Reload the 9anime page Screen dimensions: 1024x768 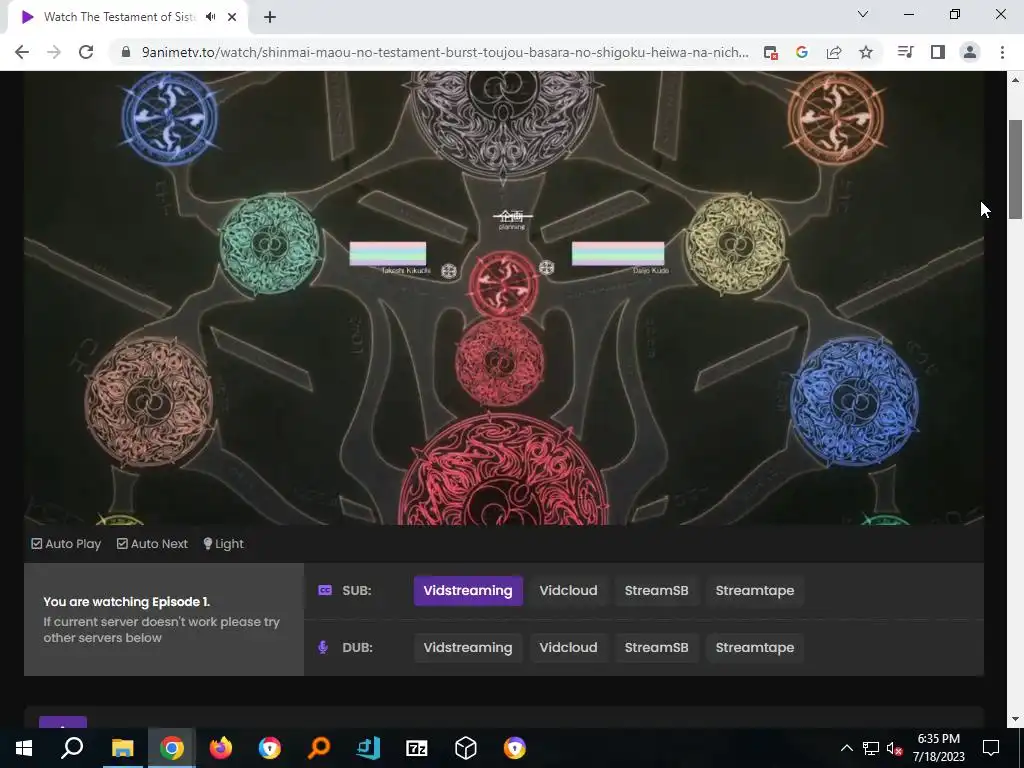point(86,52)
